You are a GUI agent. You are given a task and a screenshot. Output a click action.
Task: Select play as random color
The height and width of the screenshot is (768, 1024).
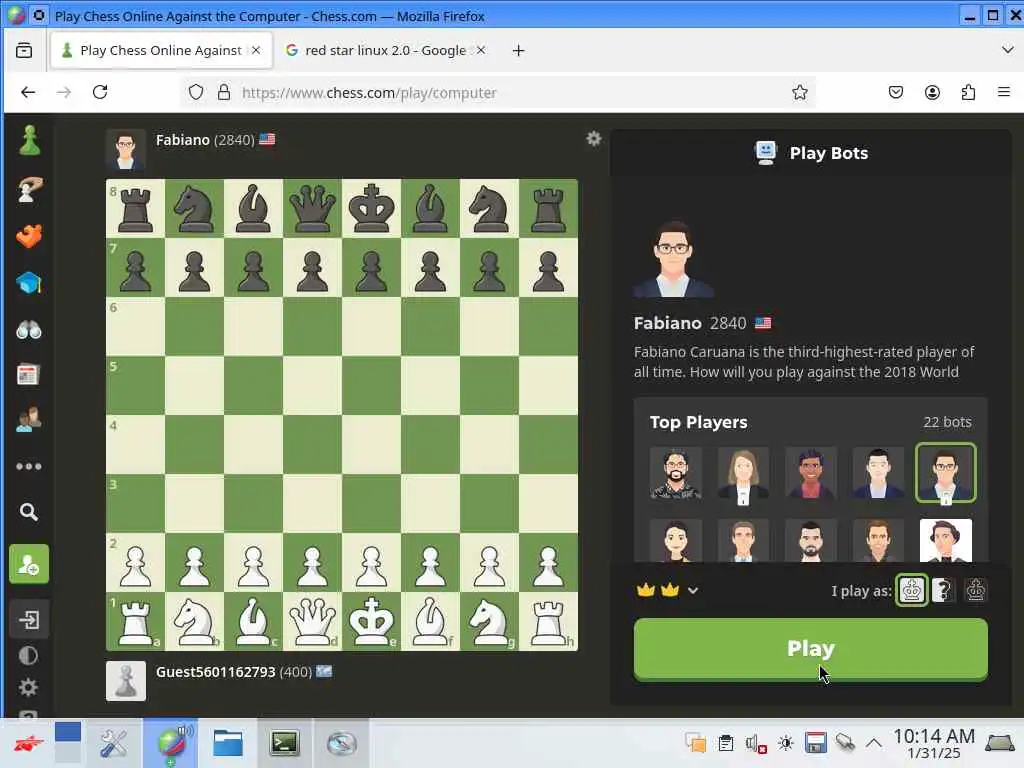pos(942,590)
